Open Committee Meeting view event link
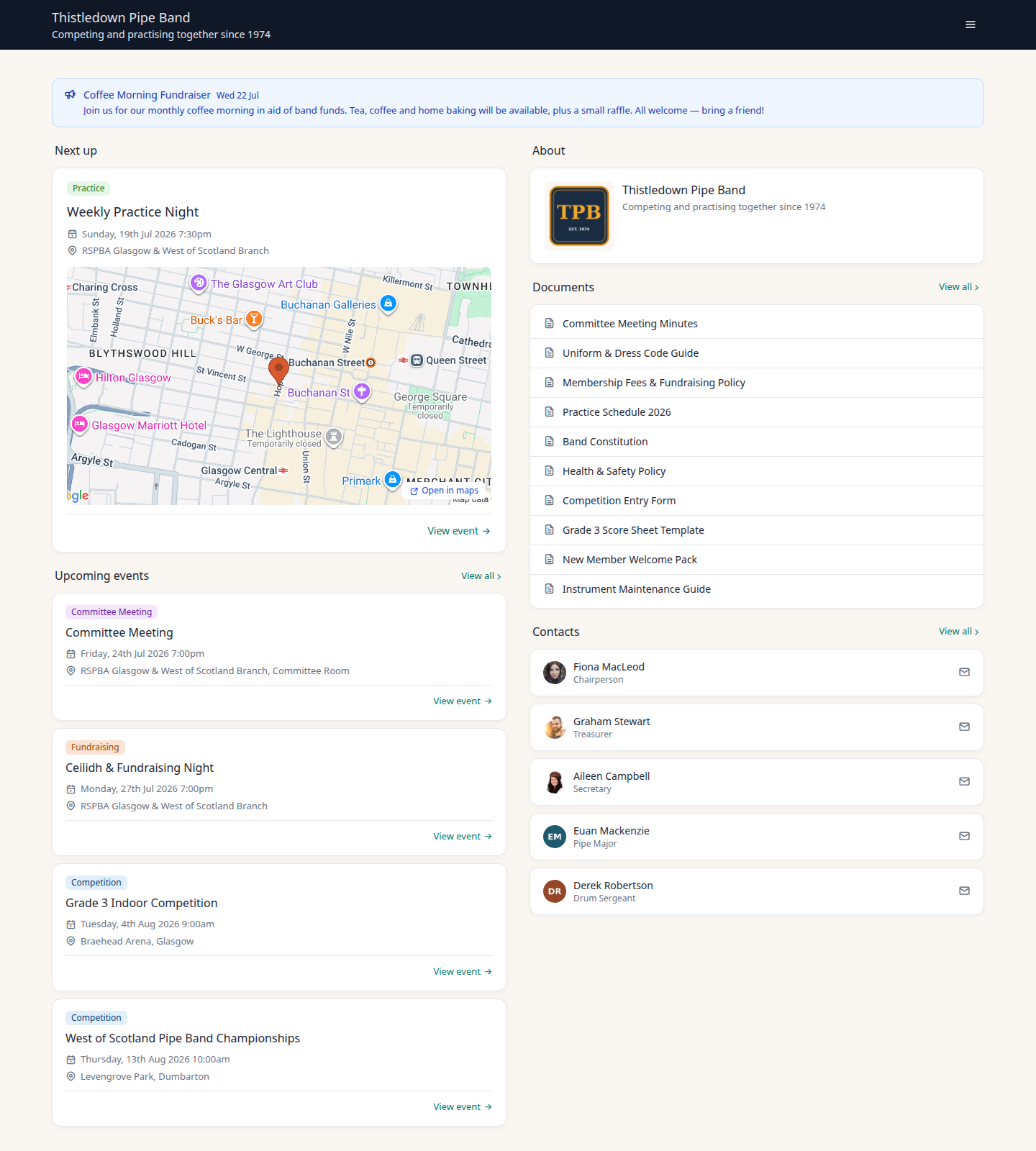This screenshot has height=1151, width=1036. 463,701
